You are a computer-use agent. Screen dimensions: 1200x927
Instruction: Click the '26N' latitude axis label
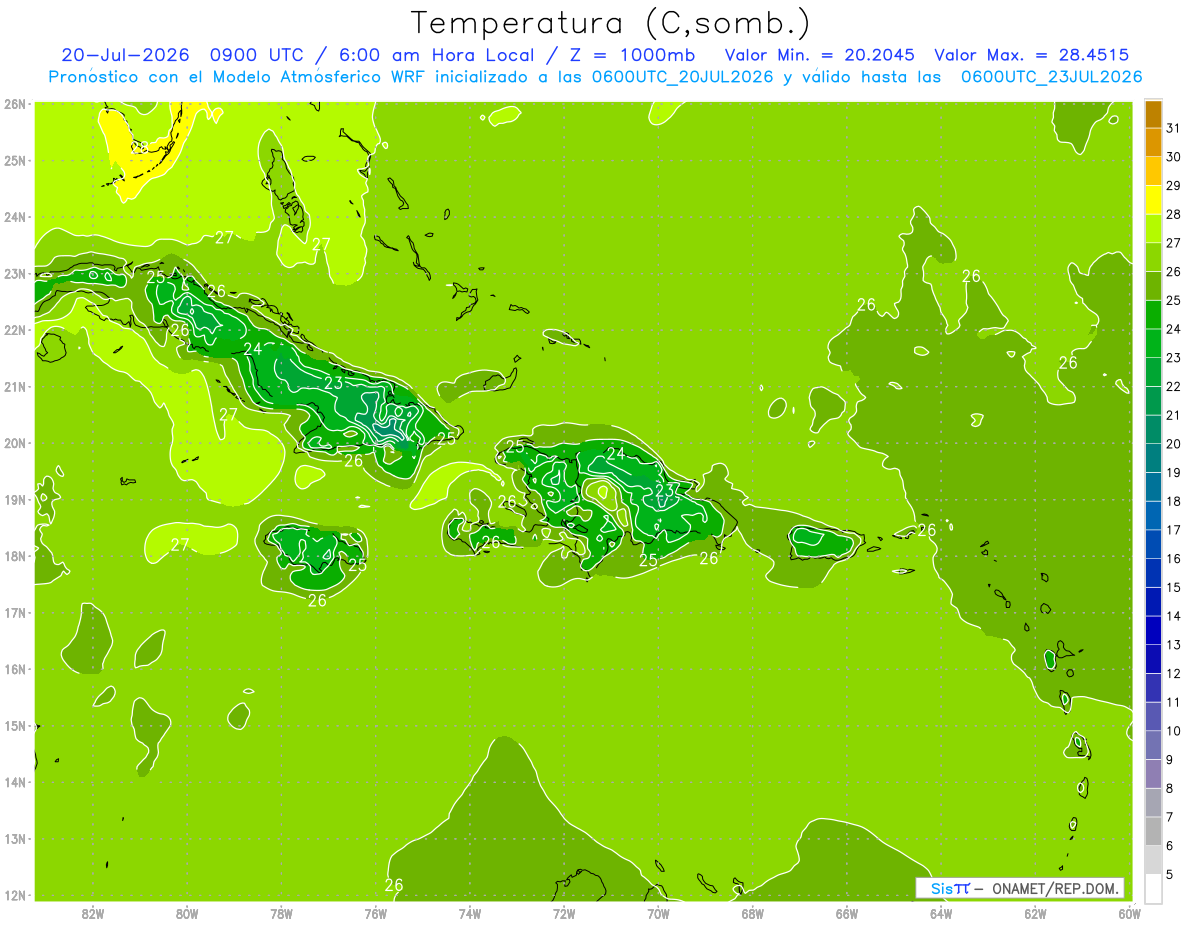[15, 104]
